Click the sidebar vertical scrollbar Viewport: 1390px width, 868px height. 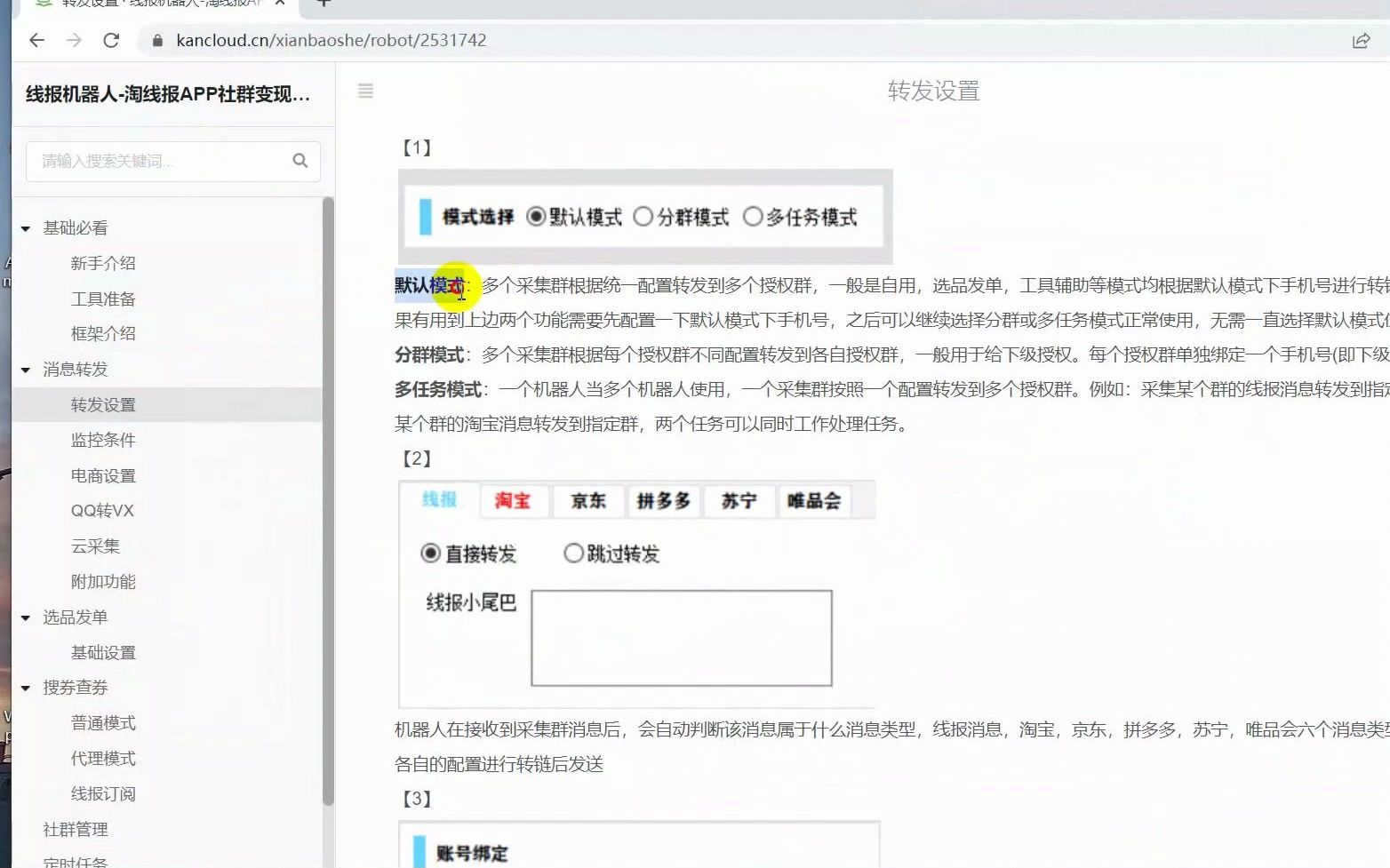(x=328, y=502)
